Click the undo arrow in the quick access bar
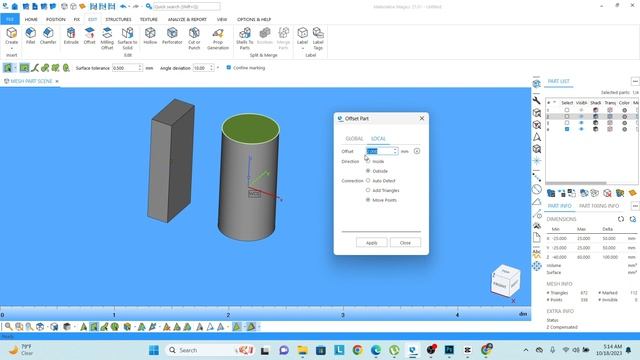 point(123,7)
